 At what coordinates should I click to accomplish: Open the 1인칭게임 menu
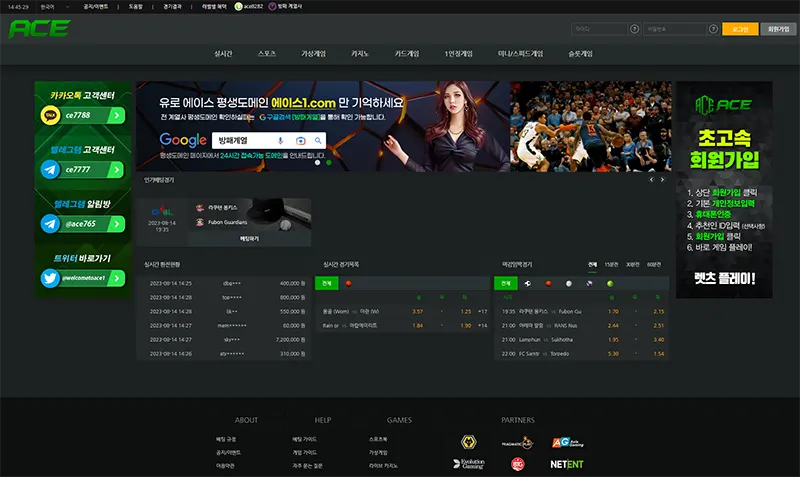(x=458, y=54)
